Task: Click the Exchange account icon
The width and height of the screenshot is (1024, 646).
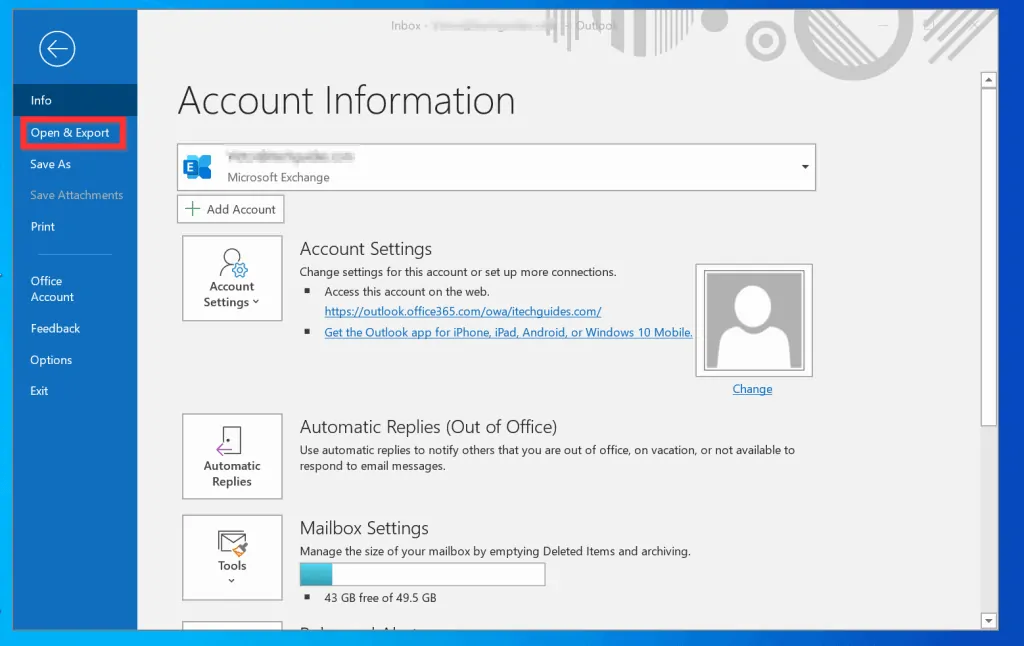Action: [198, 167]
